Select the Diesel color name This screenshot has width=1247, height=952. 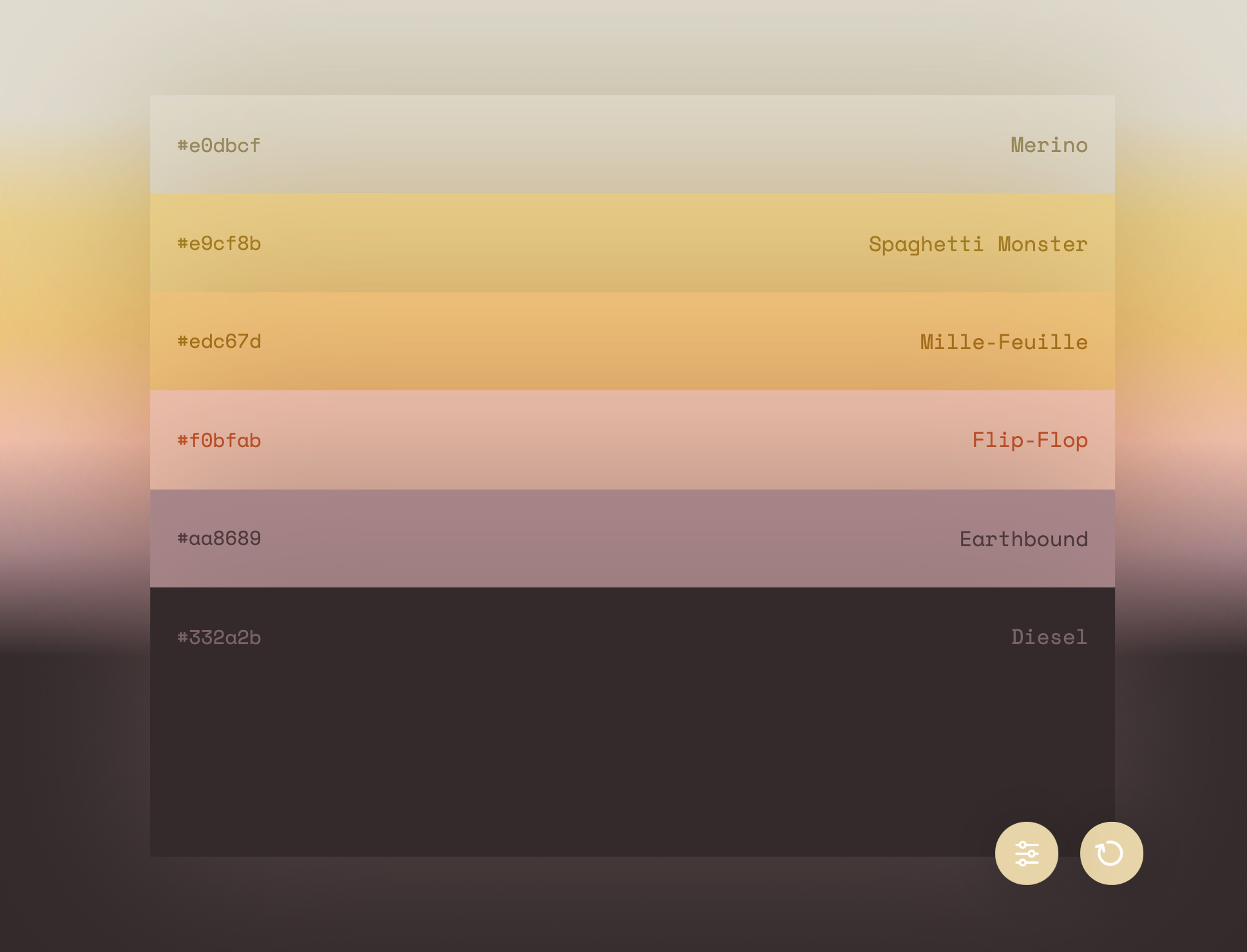(1049, 637)
